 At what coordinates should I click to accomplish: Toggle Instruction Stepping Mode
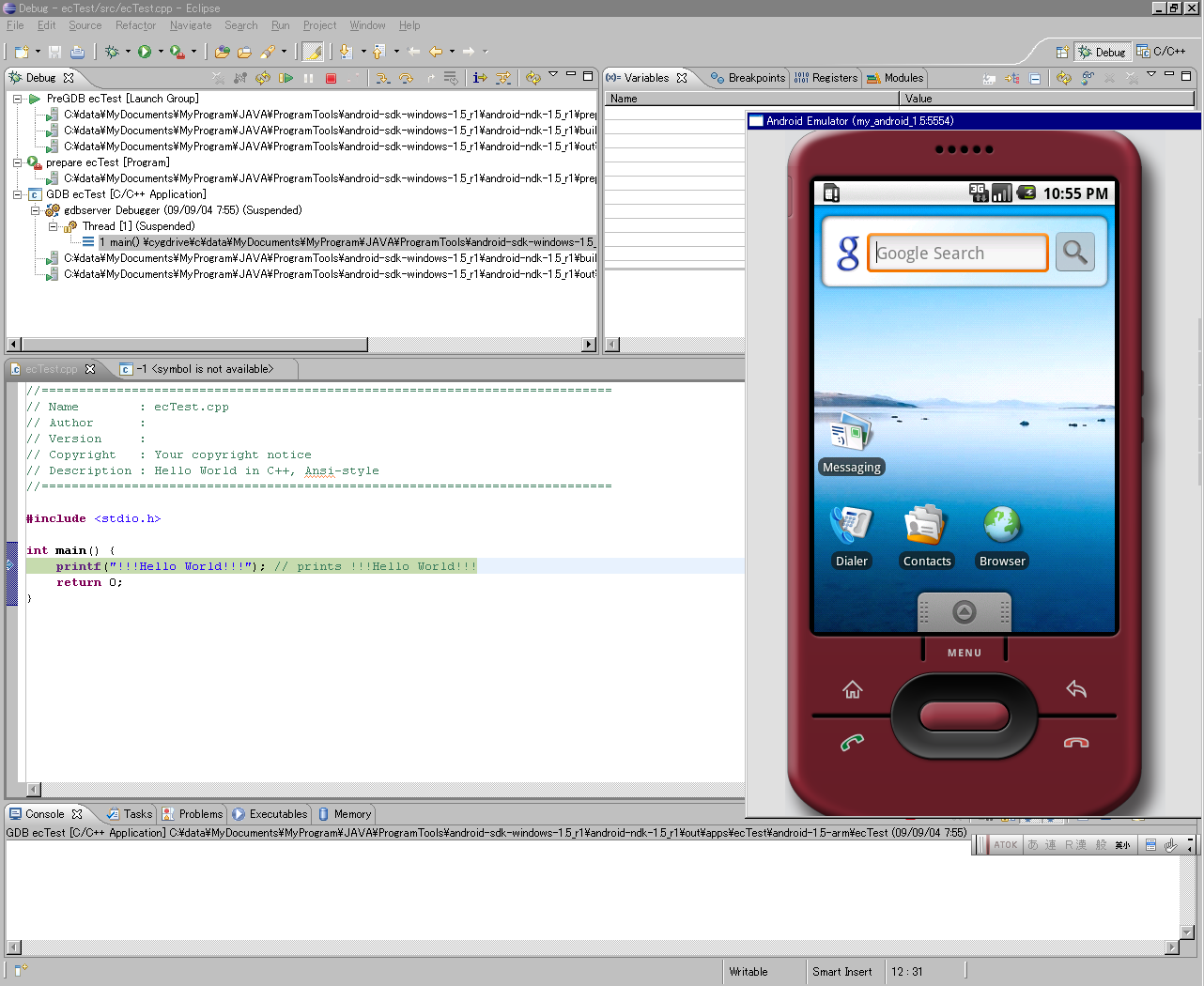480,78
